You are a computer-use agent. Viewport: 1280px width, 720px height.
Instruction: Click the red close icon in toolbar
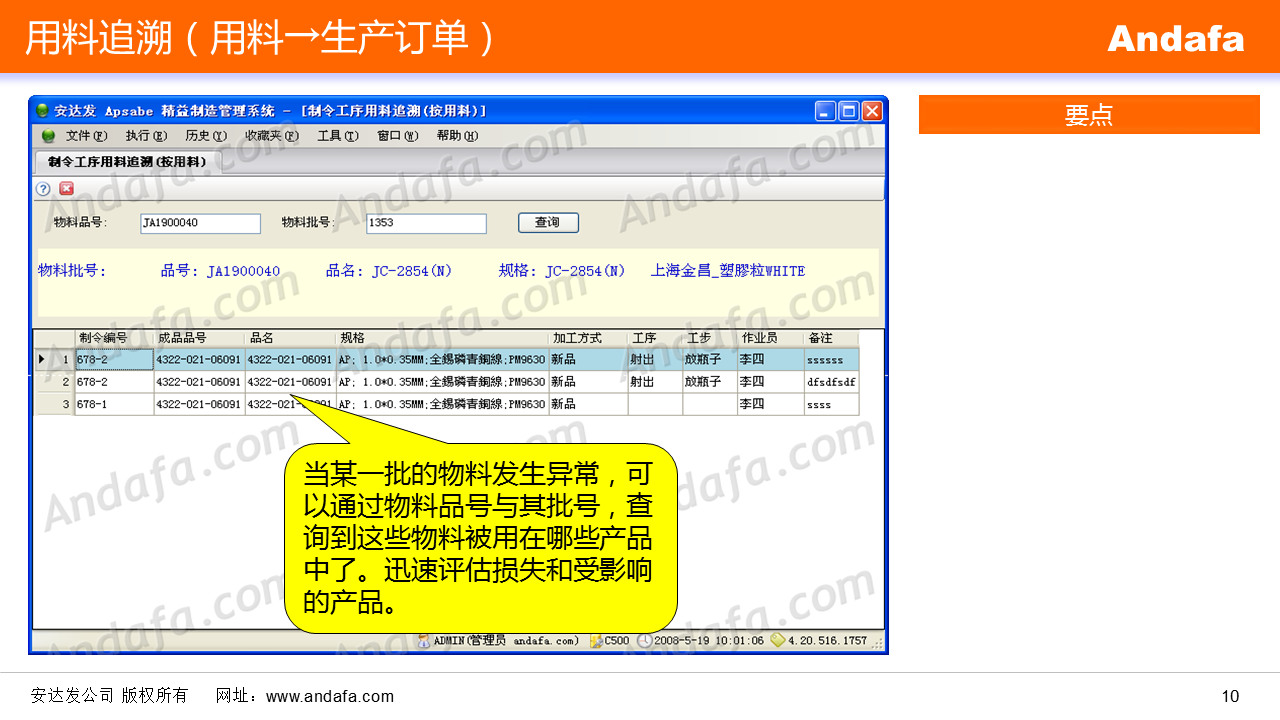[x=66, y=188]
